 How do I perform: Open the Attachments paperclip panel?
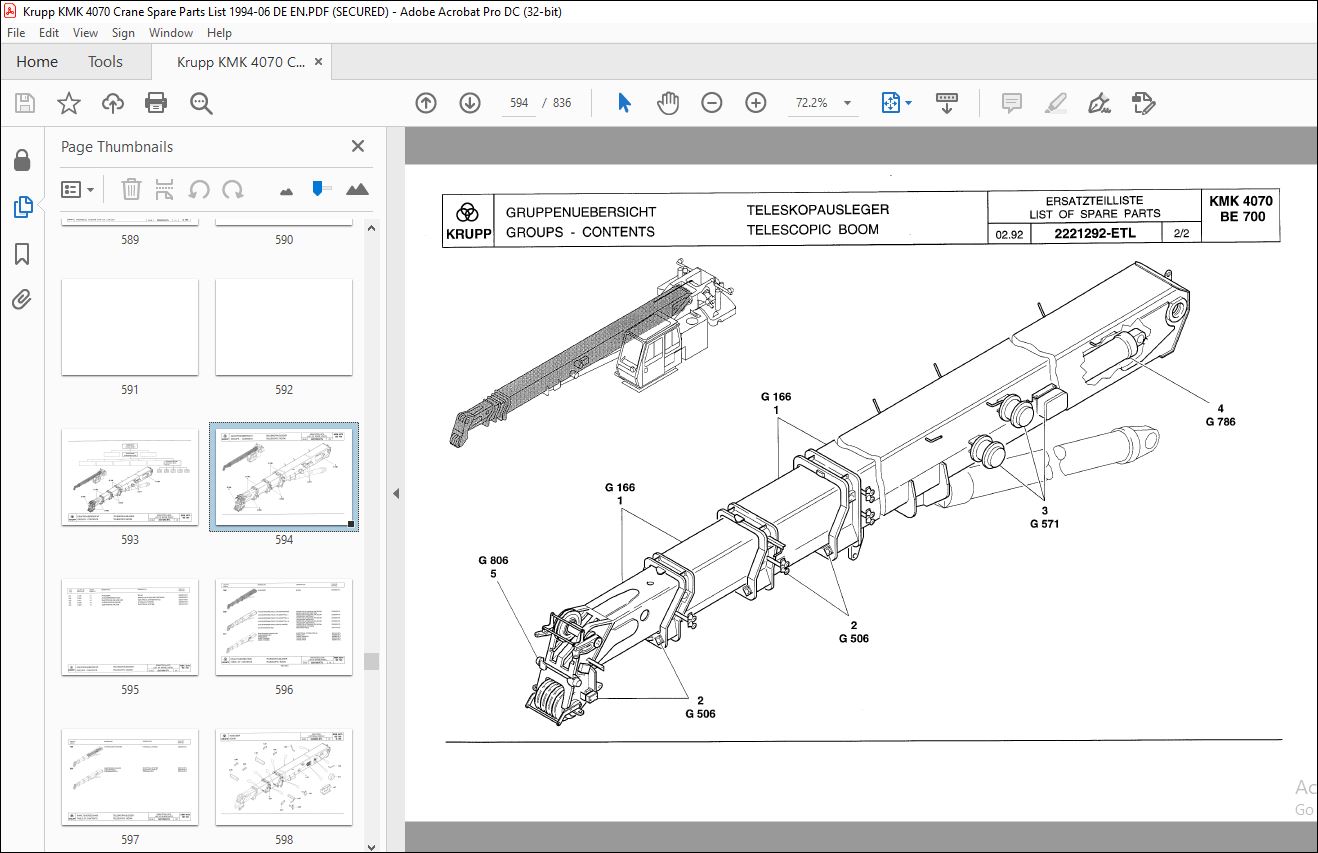(x=22, y=299)
